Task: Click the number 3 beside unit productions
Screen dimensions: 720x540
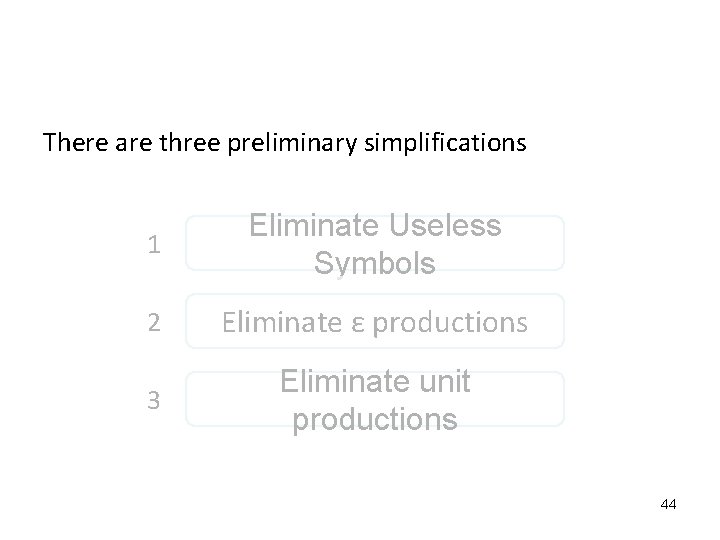Action: pos(152,400)
